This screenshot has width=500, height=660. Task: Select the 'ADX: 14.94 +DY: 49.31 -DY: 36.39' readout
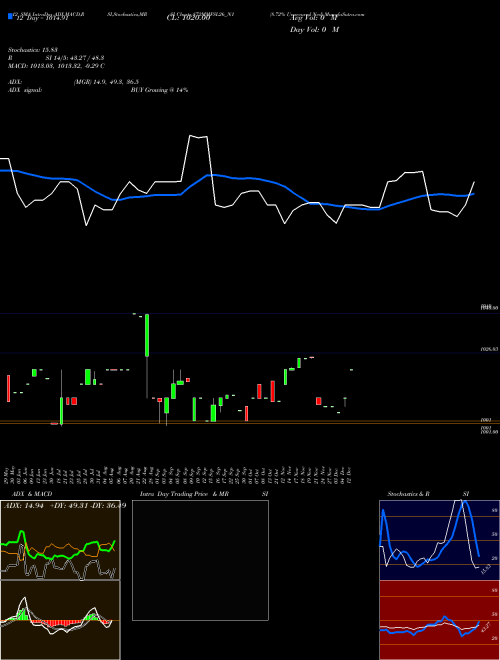coord(65,506)
